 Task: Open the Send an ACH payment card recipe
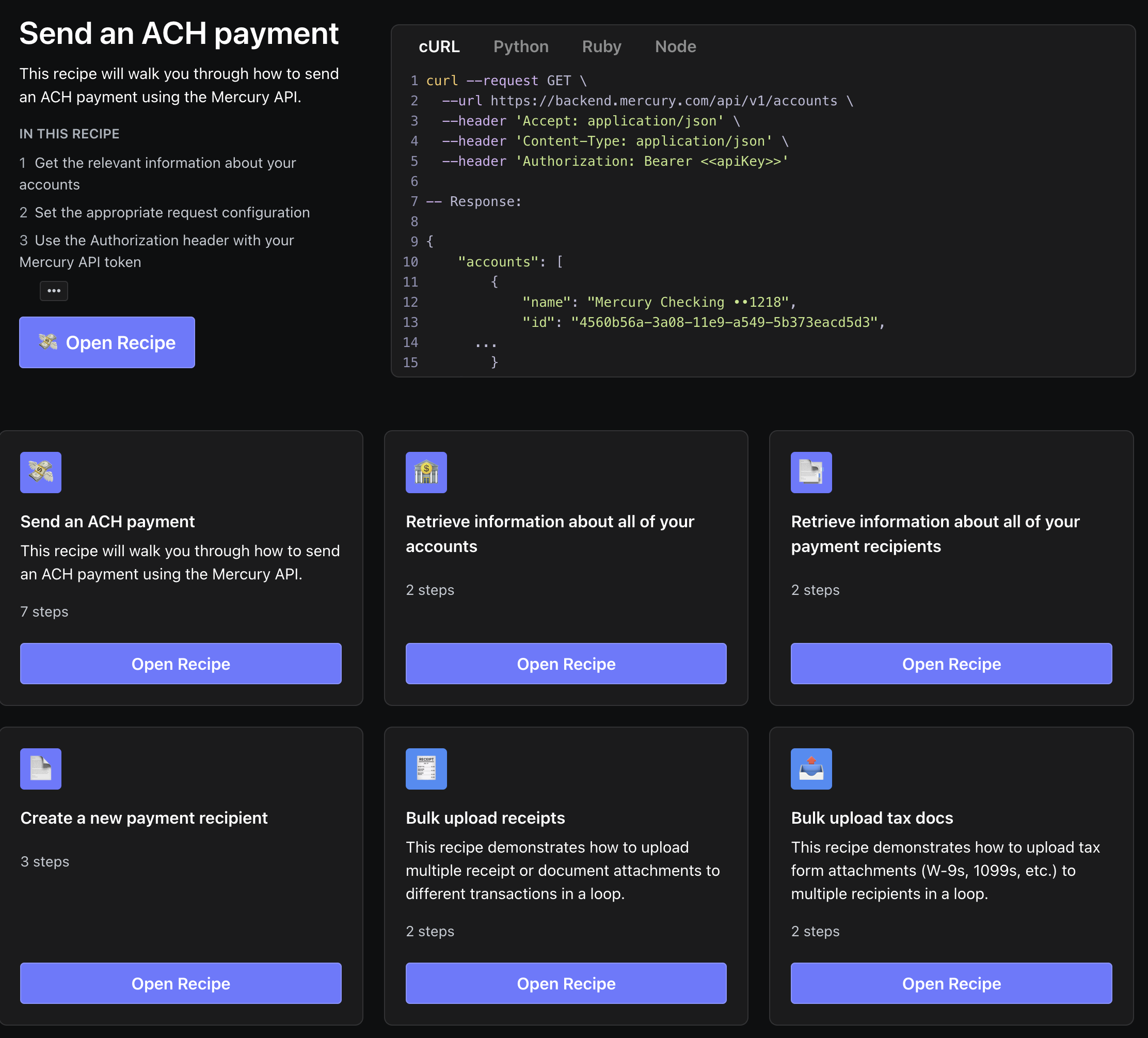pos(181,664)
